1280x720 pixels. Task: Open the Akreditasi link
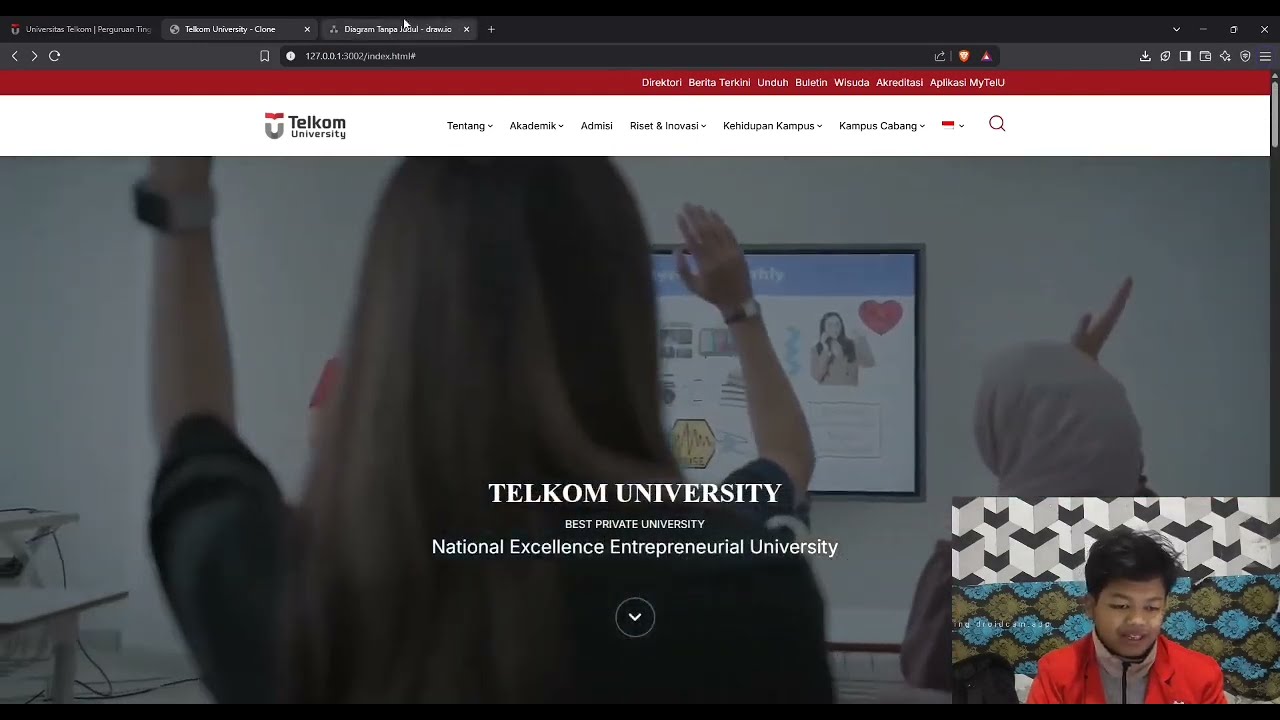[x=899, y=83]
